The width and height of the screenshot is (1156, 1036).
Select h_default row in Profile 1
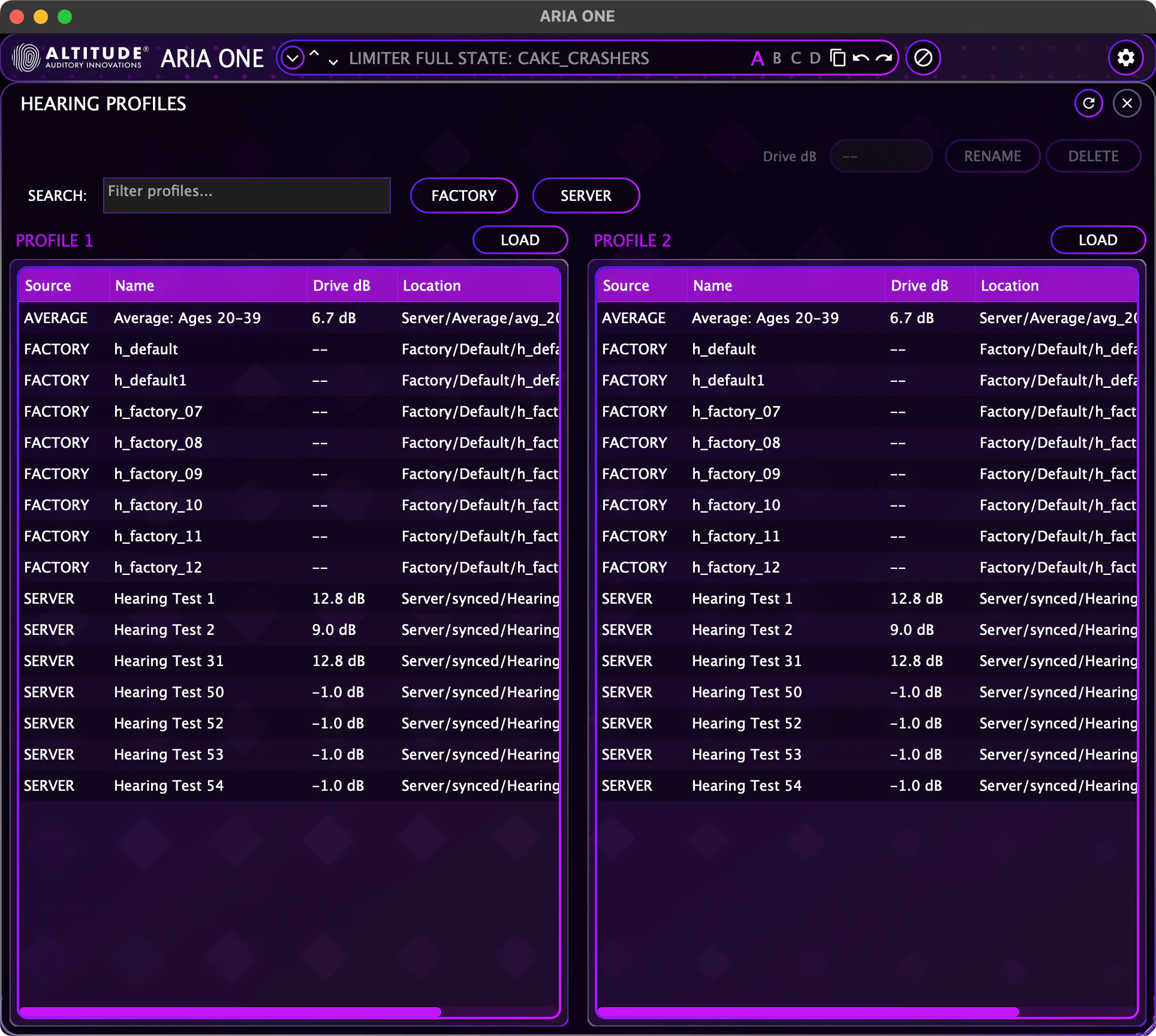coord(289,349)
